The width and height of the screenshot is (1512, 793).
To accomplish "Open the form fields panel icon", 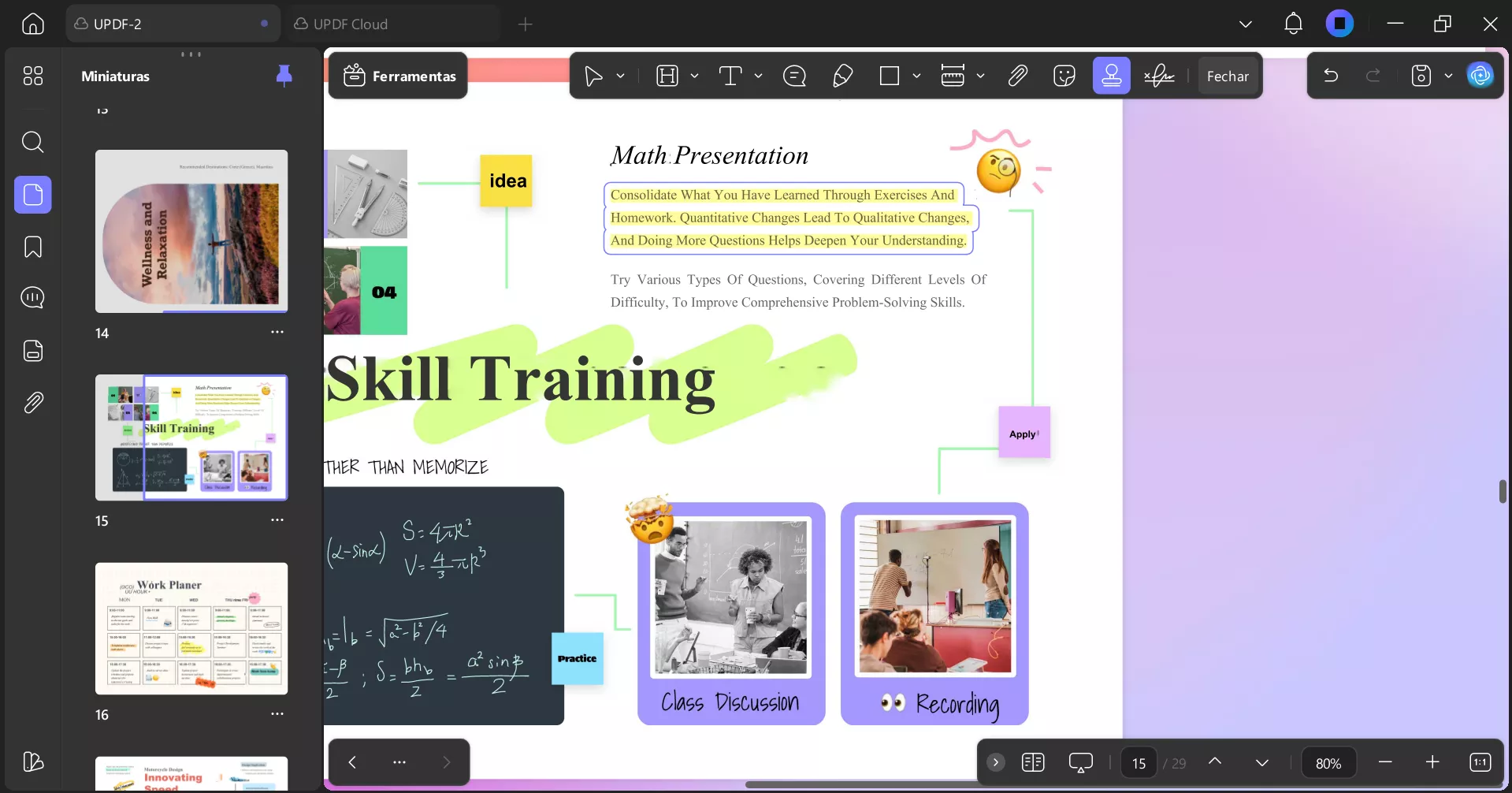I will coord(33,351).
